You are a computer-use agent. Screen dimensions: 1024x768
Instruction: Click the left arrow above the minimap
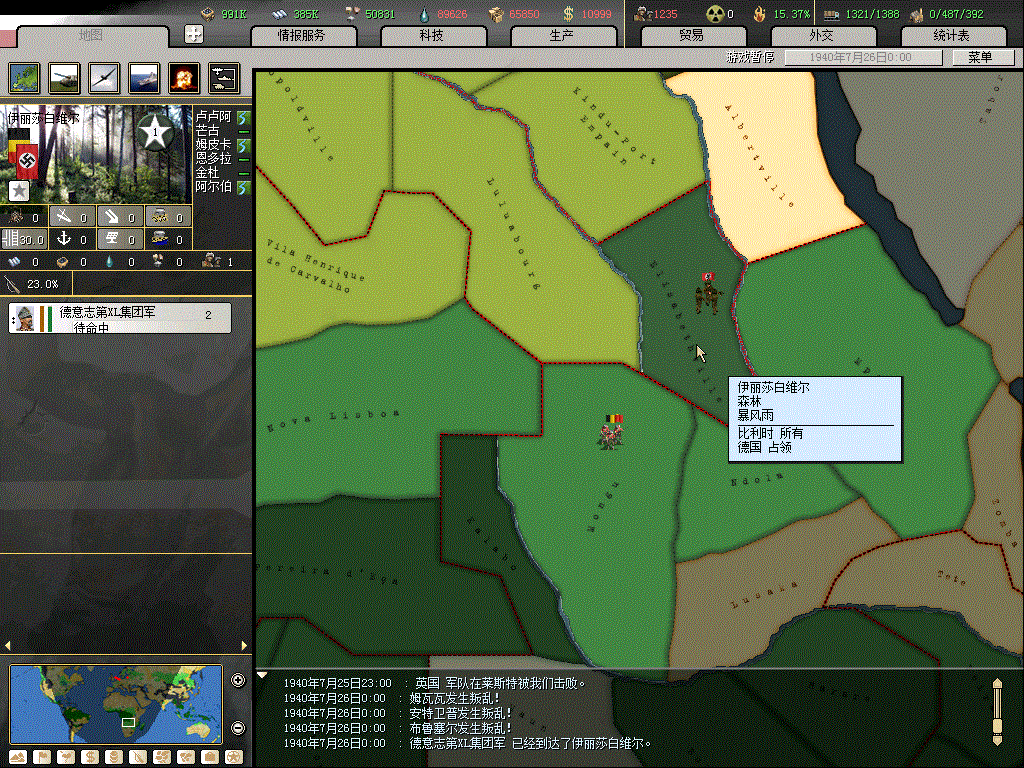coord(8,645)
